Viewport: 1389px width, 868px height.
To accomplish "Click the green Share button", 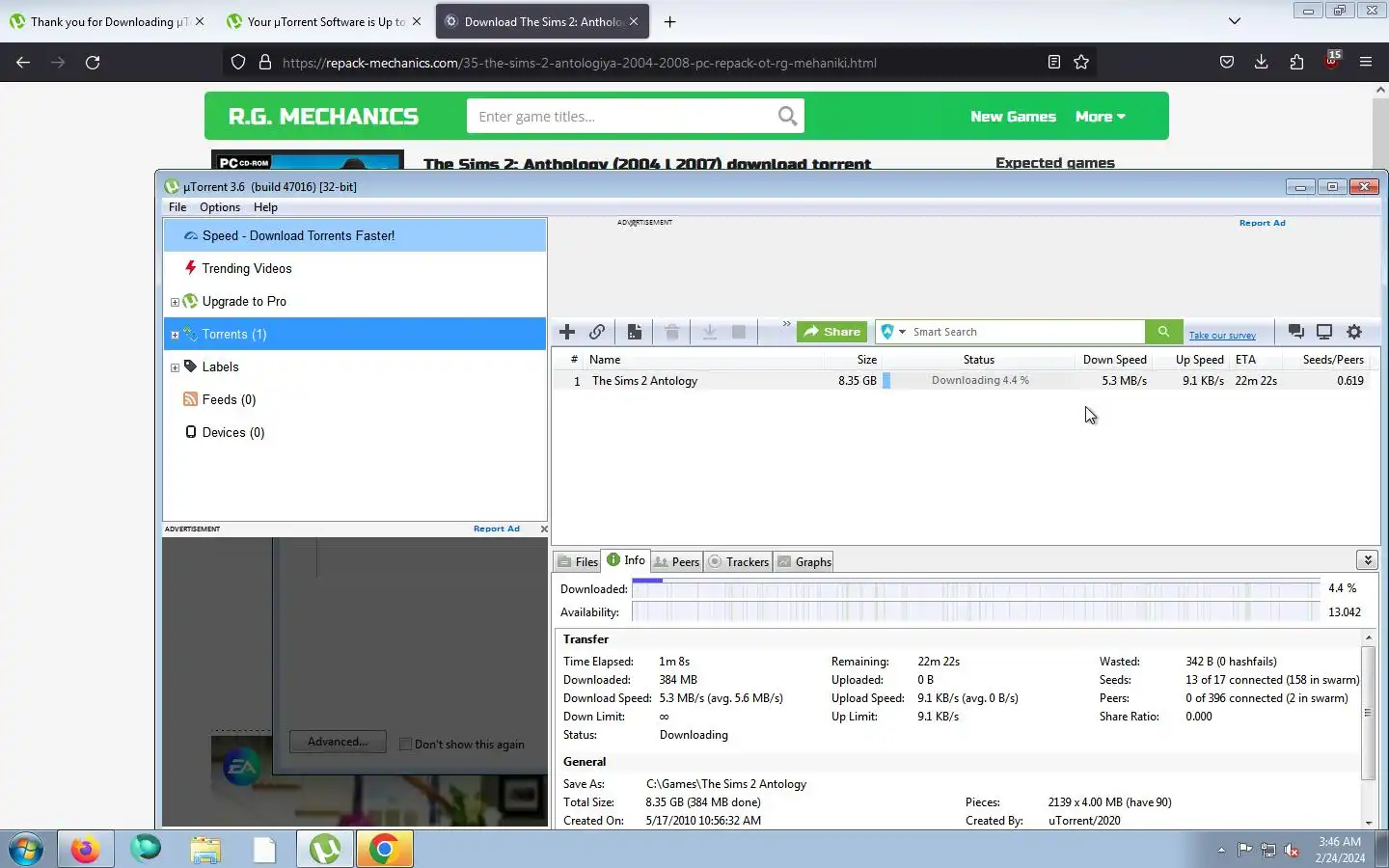I will click(831, 332).
